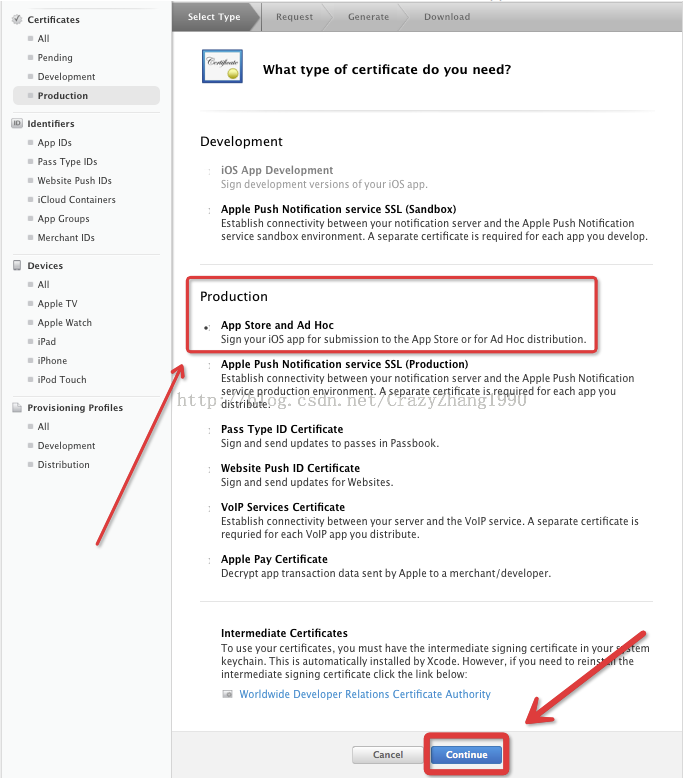Click the iOS App Development label
Image resolution: width=683 pixels, height=778 pixels.
[x=277, y=170]
